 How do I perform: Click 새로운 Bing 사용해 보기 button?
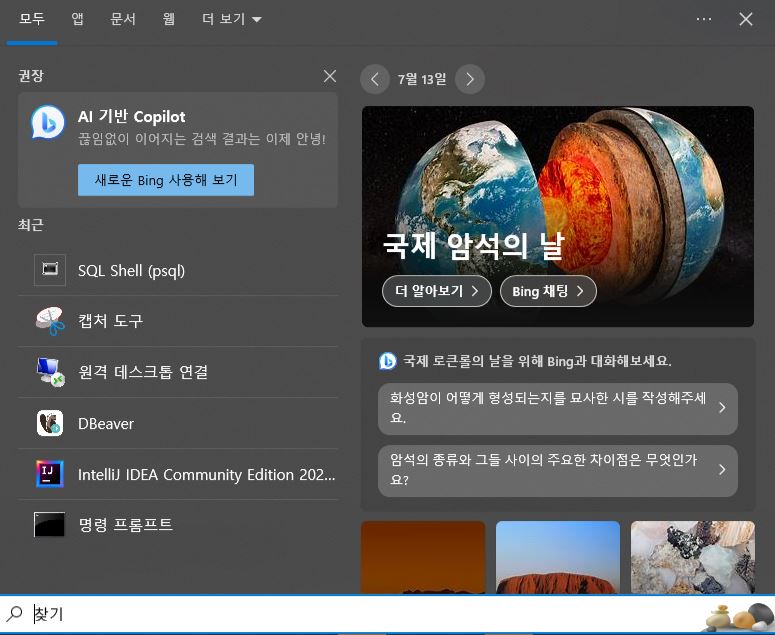(166, 180)
